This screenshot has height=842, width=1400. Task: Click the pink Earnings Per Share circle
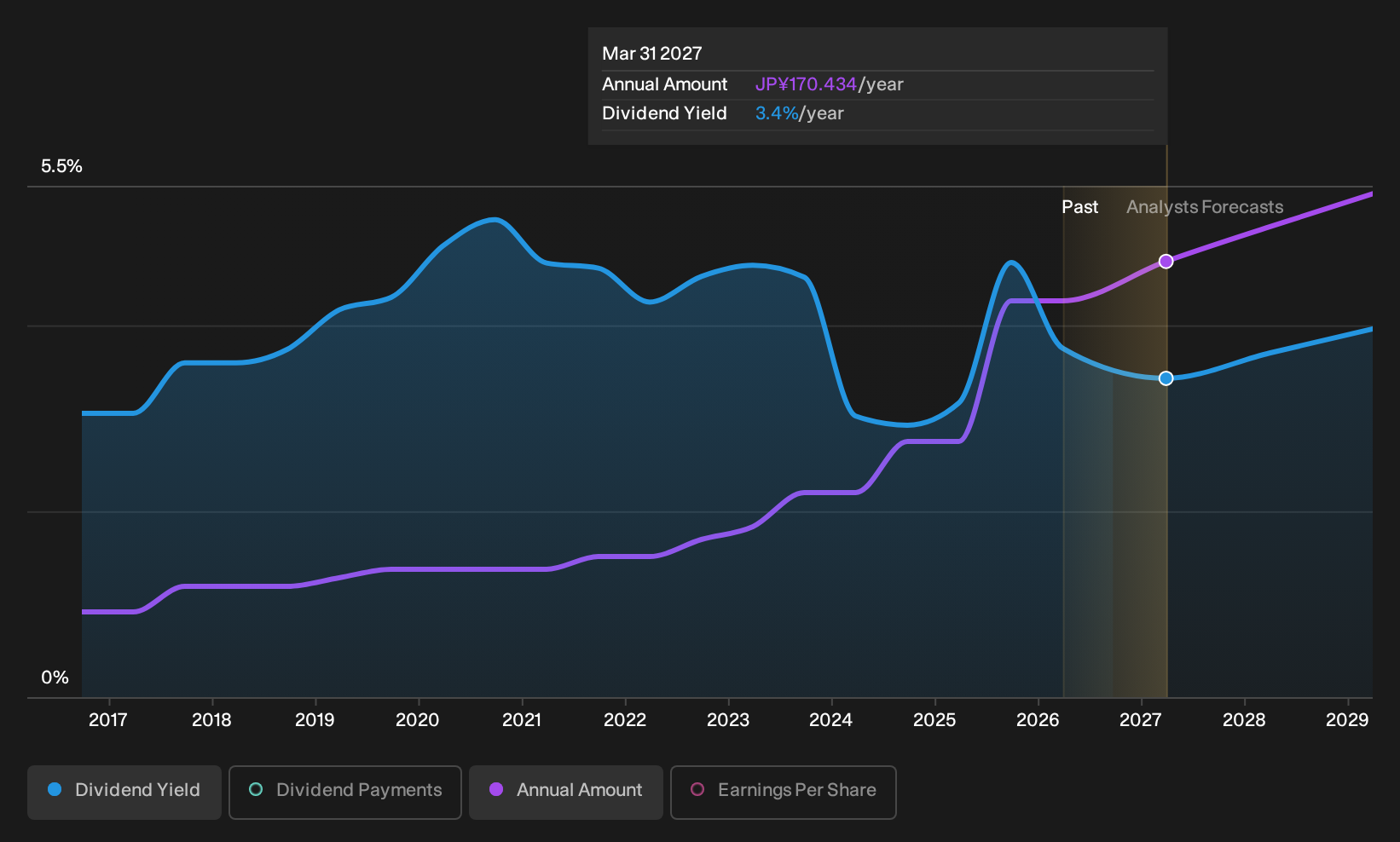click(697, 789)
